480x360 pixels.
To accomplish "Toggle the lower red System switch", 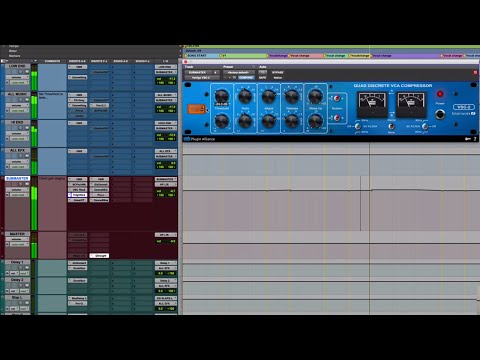I will [337, 117].
